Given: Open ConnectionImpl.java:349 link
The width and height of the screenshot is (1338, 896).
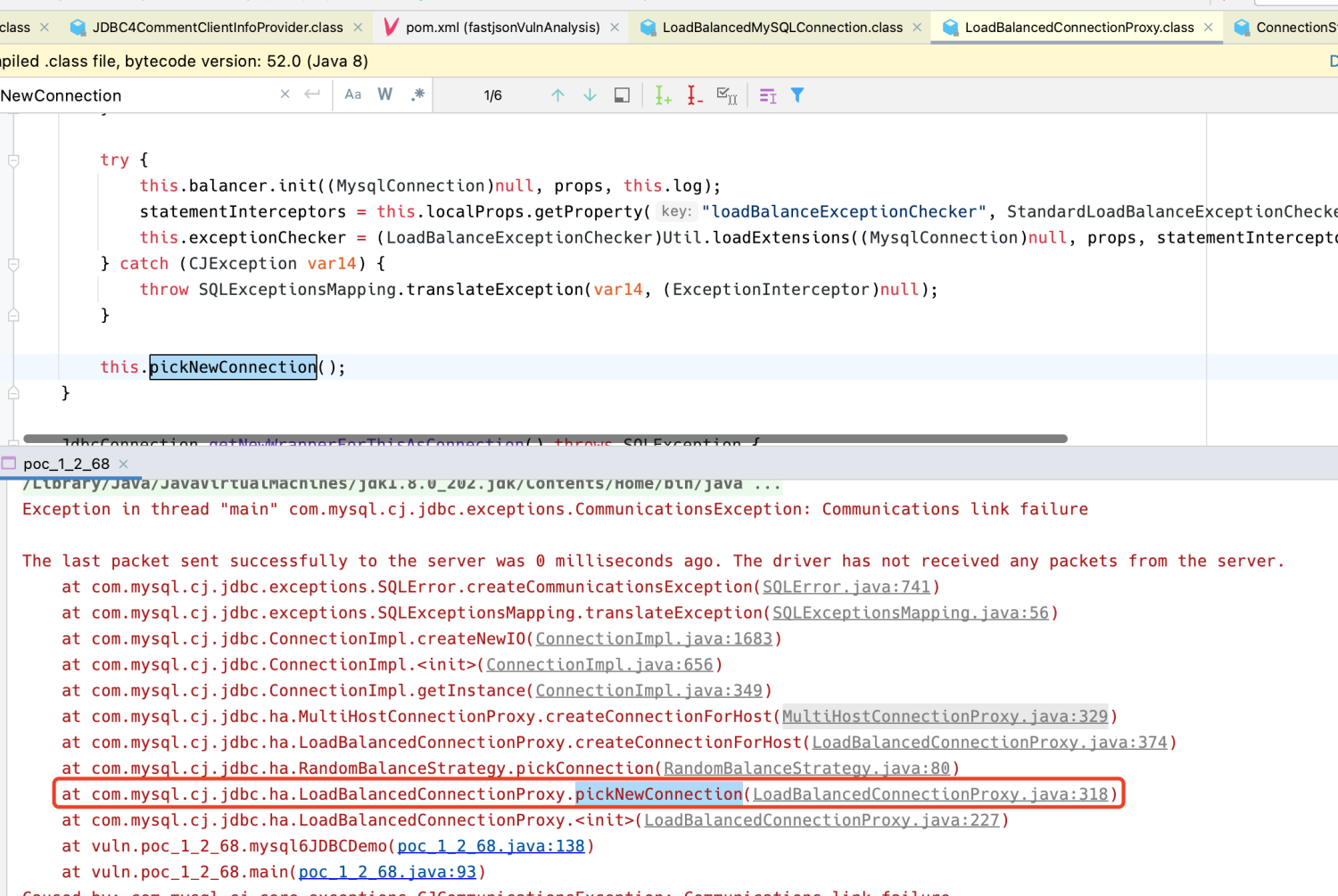Looking at the screenshot, I should (x=648, y=690).
